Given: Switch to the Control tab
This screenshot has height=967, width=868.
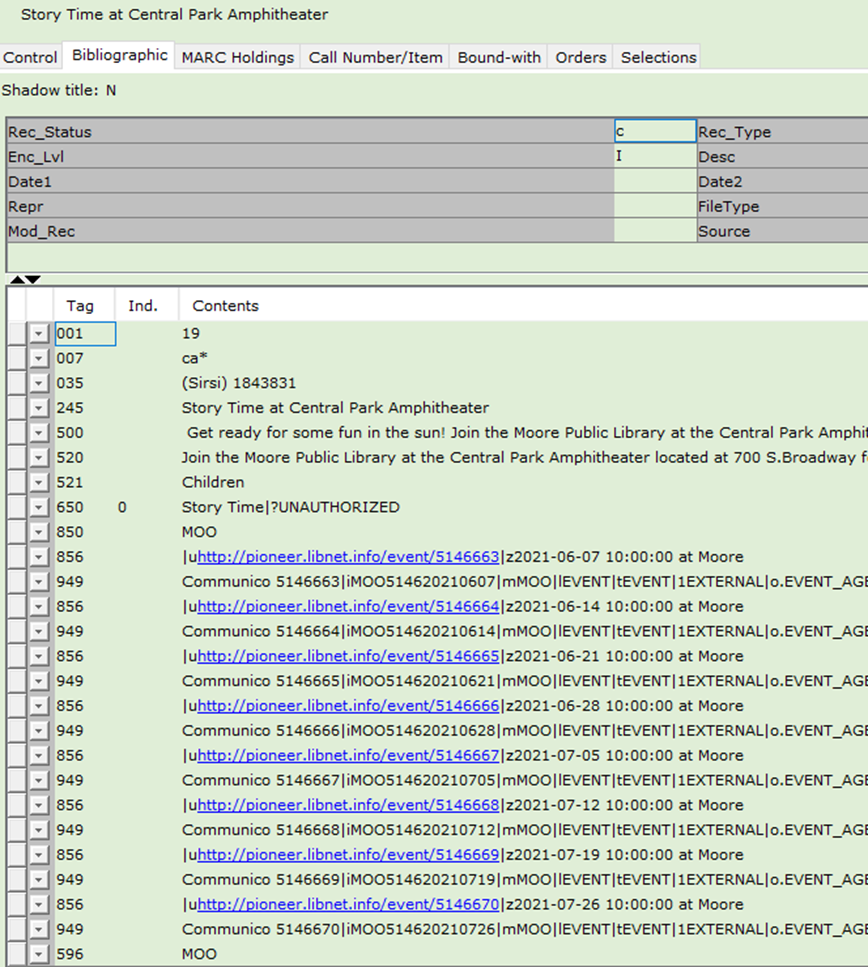Looking at the screenshot, I should [30, 57].
